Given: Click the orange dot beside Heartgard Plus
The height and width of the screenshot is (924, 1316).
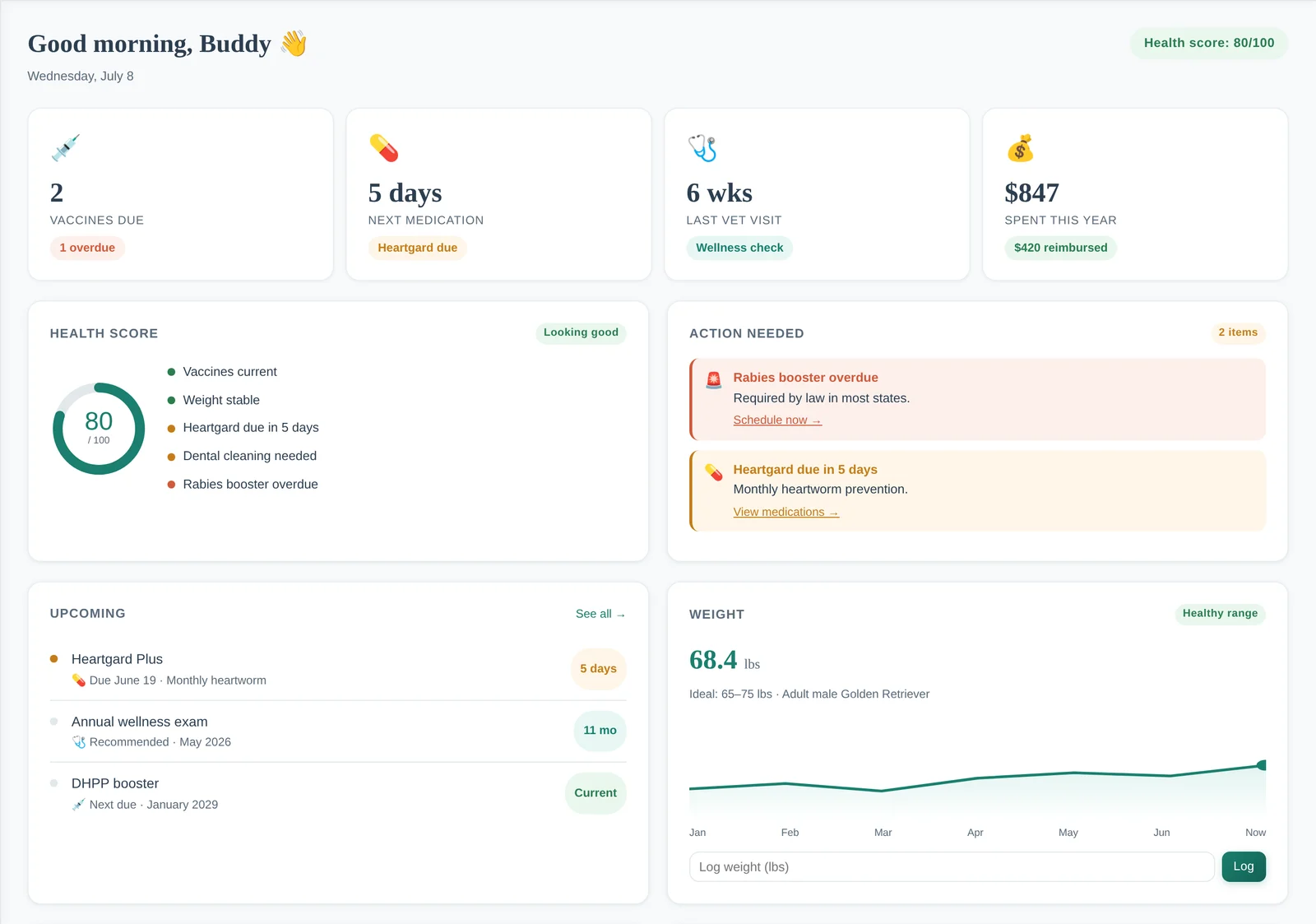Looking at the screenshot, I should pos(54,658).
